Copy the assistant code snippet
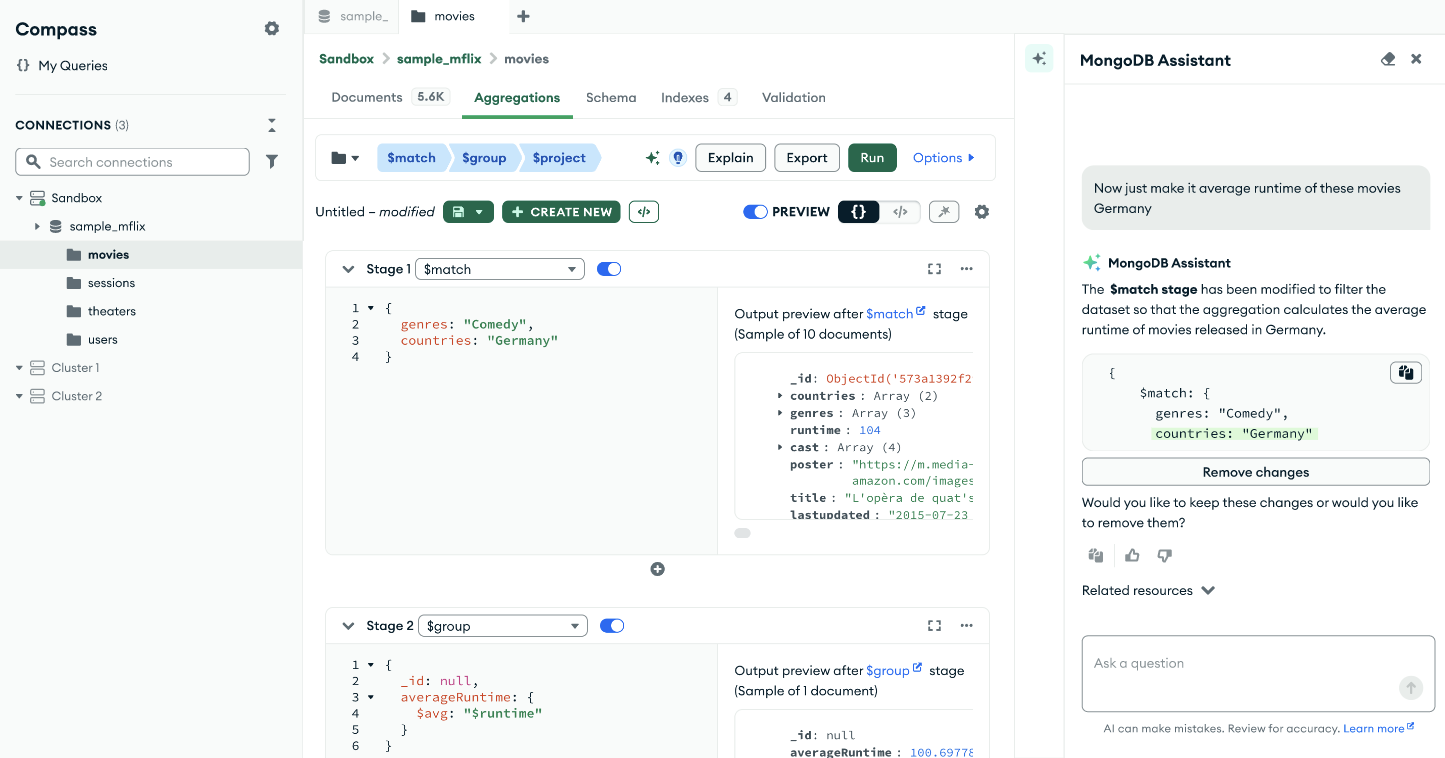Screen dimensions: 1445x758 click(1406, 373)
